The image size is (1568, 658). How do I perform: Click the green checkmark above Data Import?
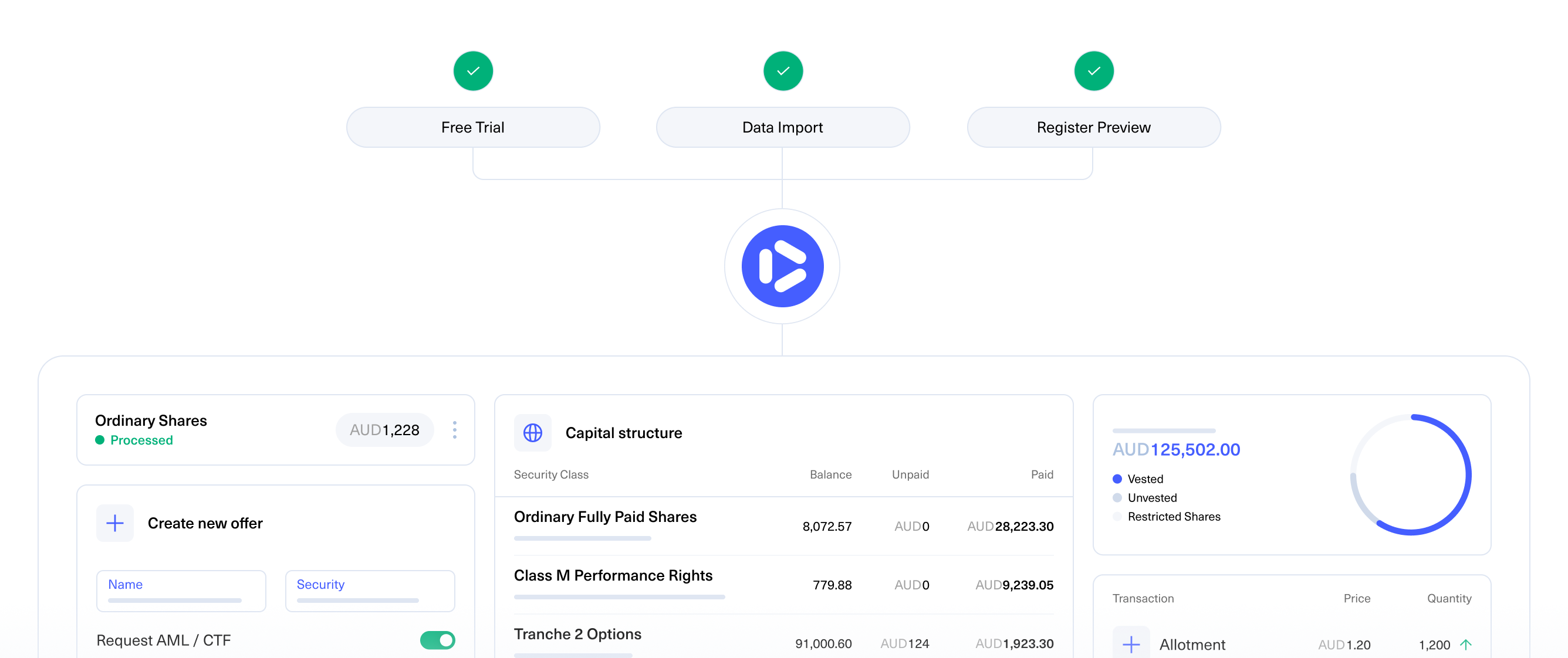pyautogui.click(x=783, y=71)
